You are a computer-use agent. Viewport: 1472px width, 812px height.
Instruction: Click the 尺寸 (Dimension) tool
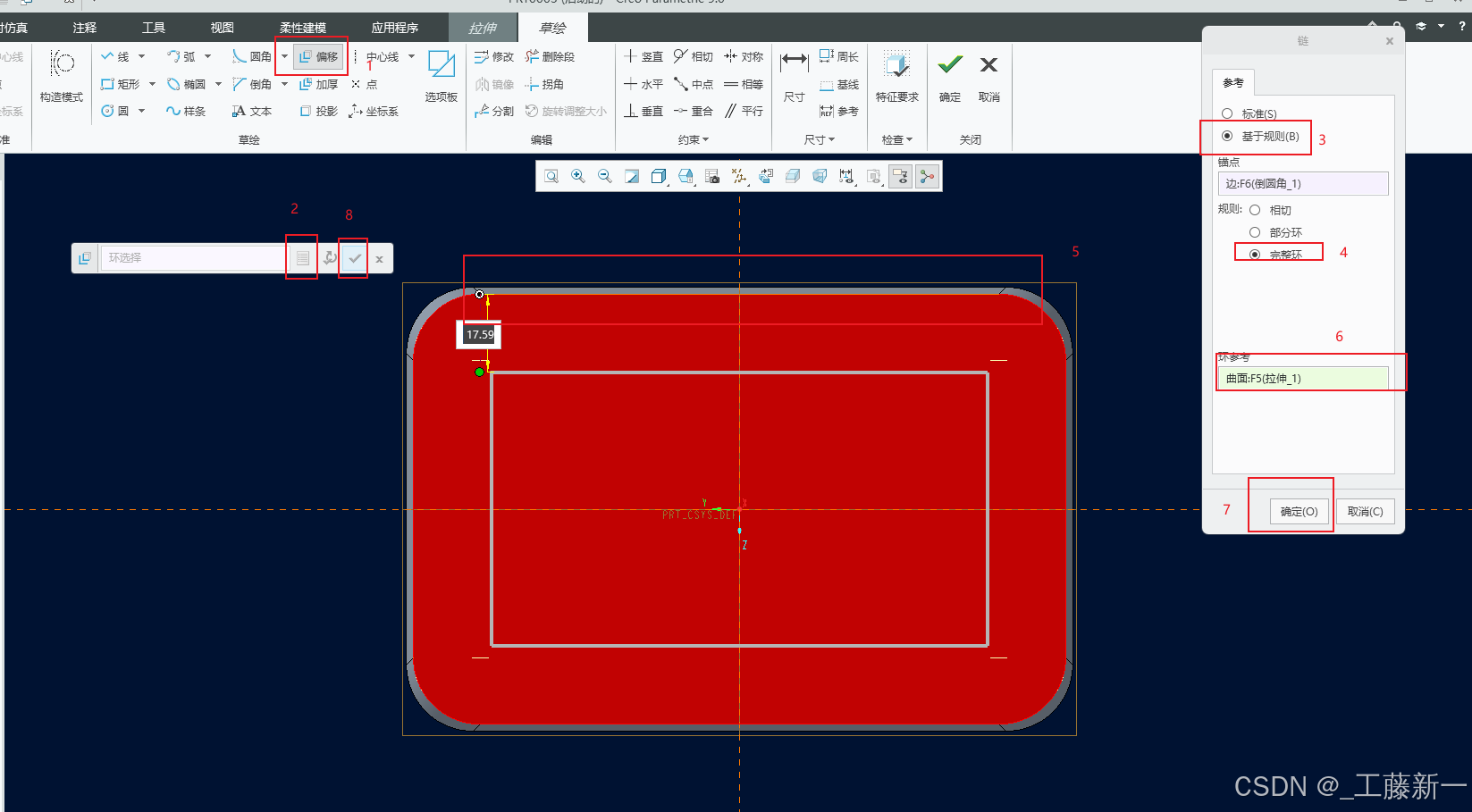click(794, 76)
